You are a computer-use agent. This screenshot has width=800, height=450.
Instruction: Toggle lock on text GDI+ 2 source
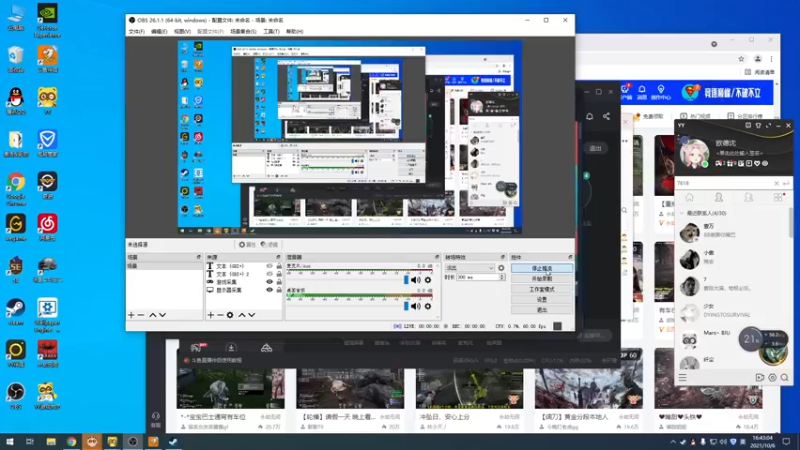click(x=279, y=274)
